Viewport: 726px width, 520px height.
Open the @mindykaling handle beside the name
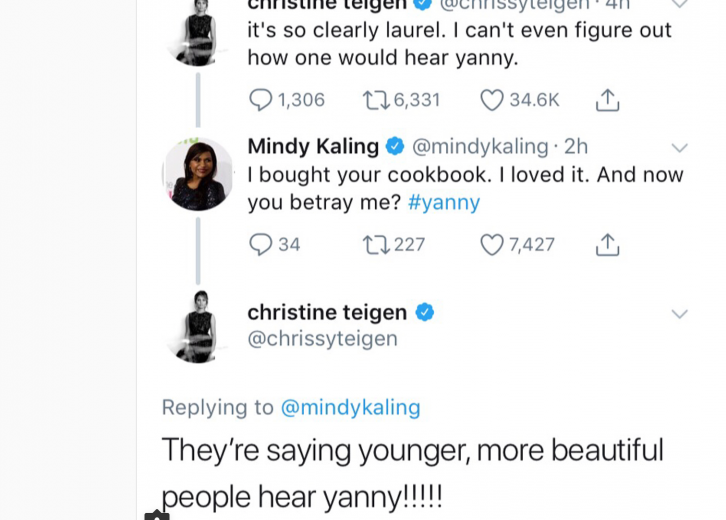tap(480, 147)
